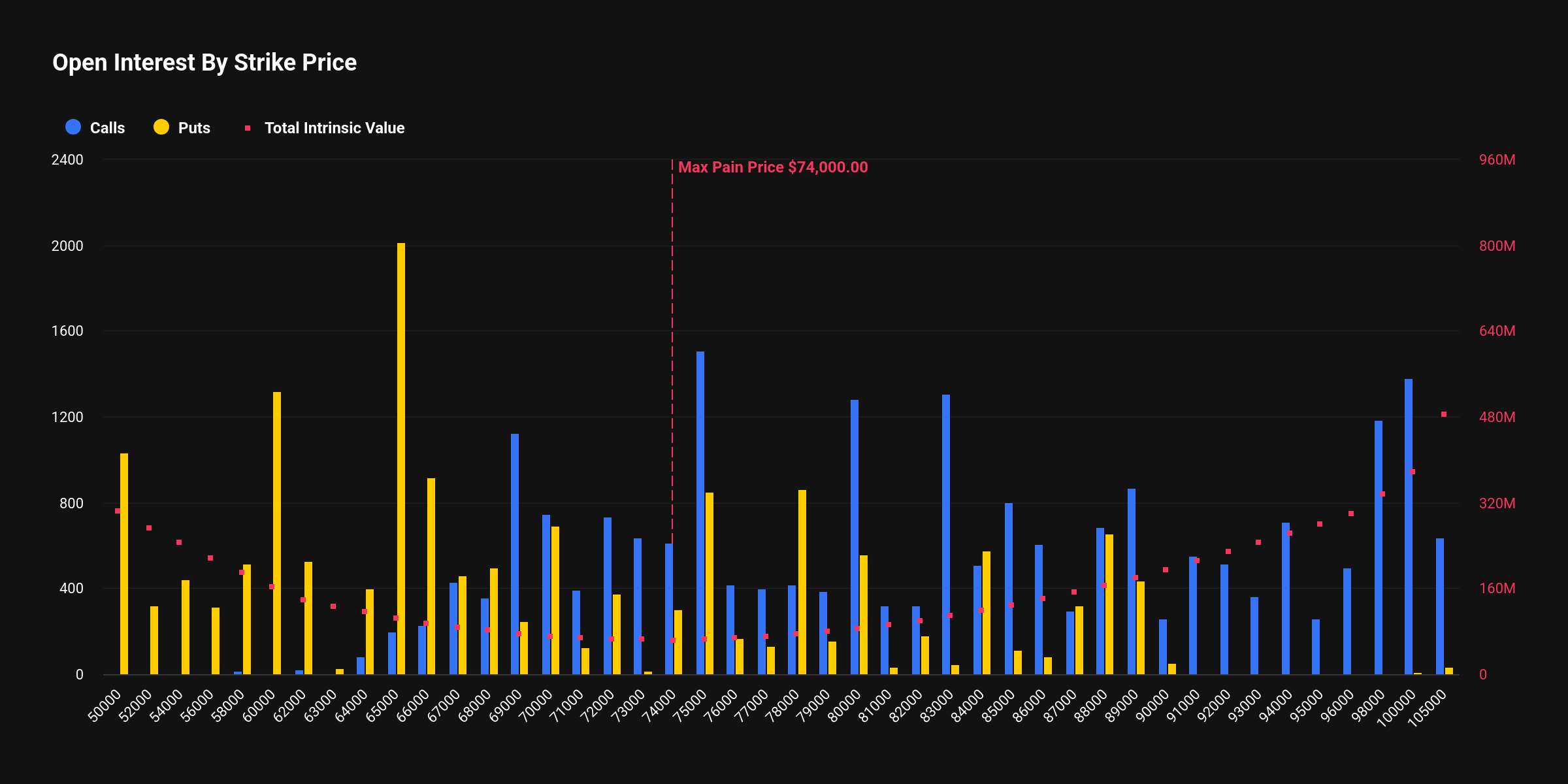Viewport: 1568px width, 784px height.
Task: Click the blue call bar at 69000
Action: pyautogui.click(x=515, y=554)
